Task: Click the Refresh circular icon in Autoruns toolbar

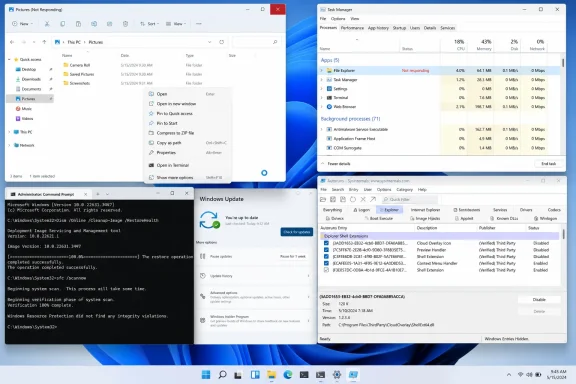Action: coord(353,199)
